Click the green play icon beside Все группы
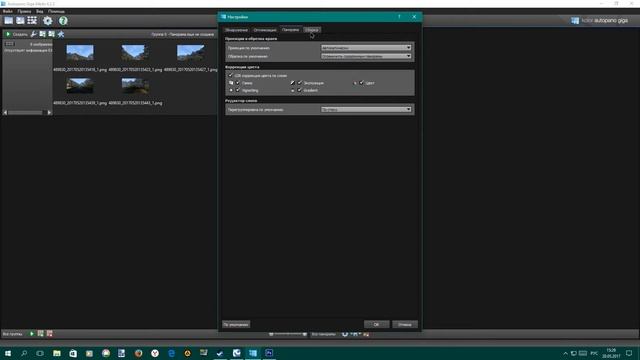 31,334
